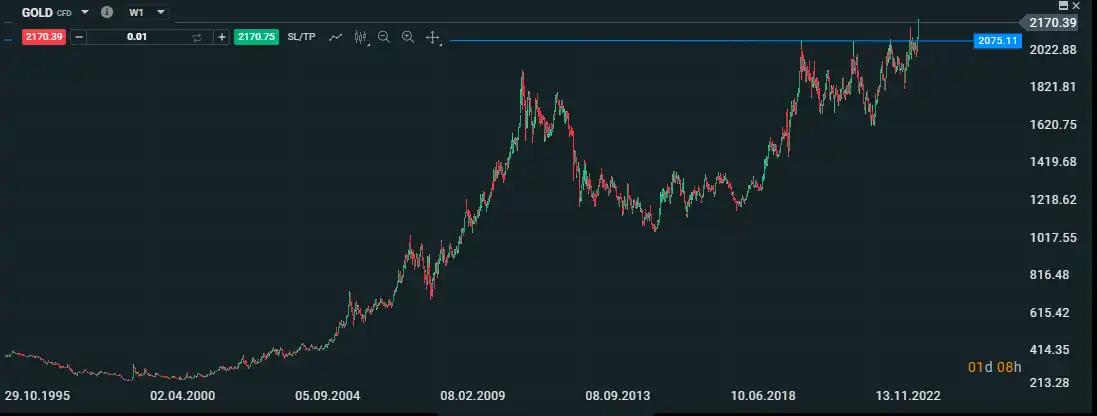Image resolution: width=1097 pixels, height=416 pixels.
Task: Select the blue 2075.11 horizontal line label
Action: point(998,41)
